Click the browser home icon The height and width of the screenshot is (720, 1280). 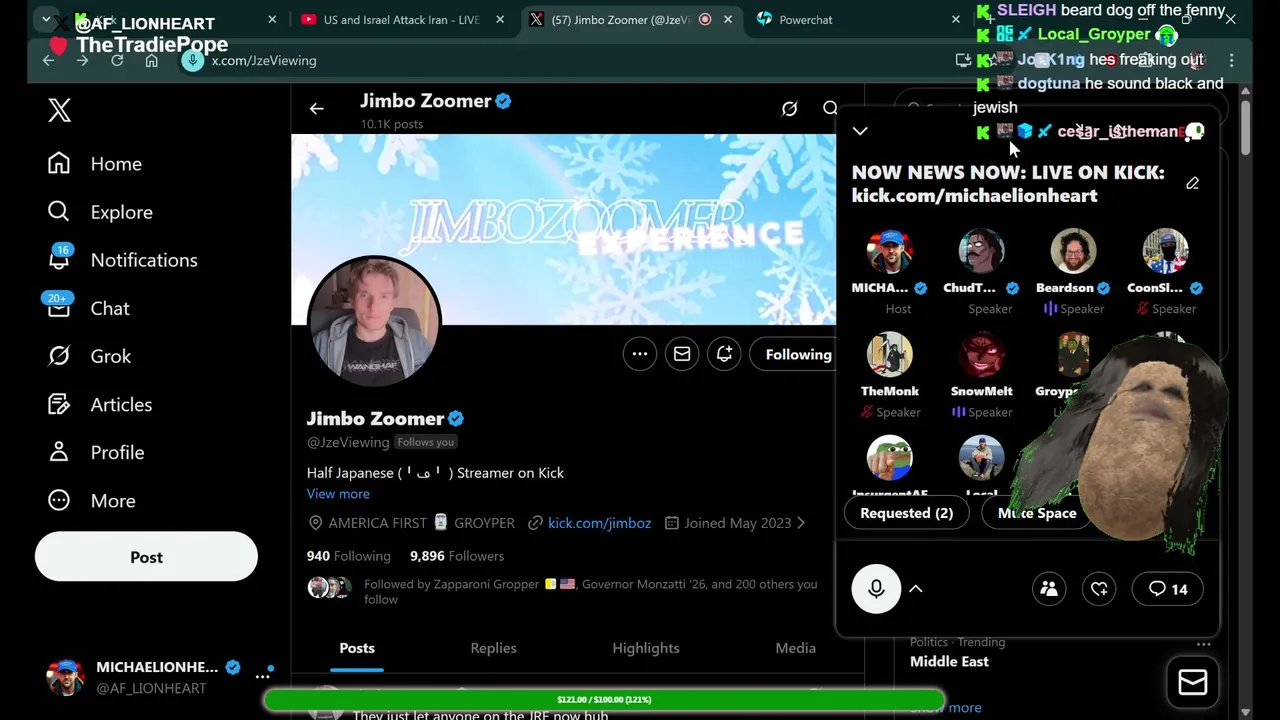point(151,61)
